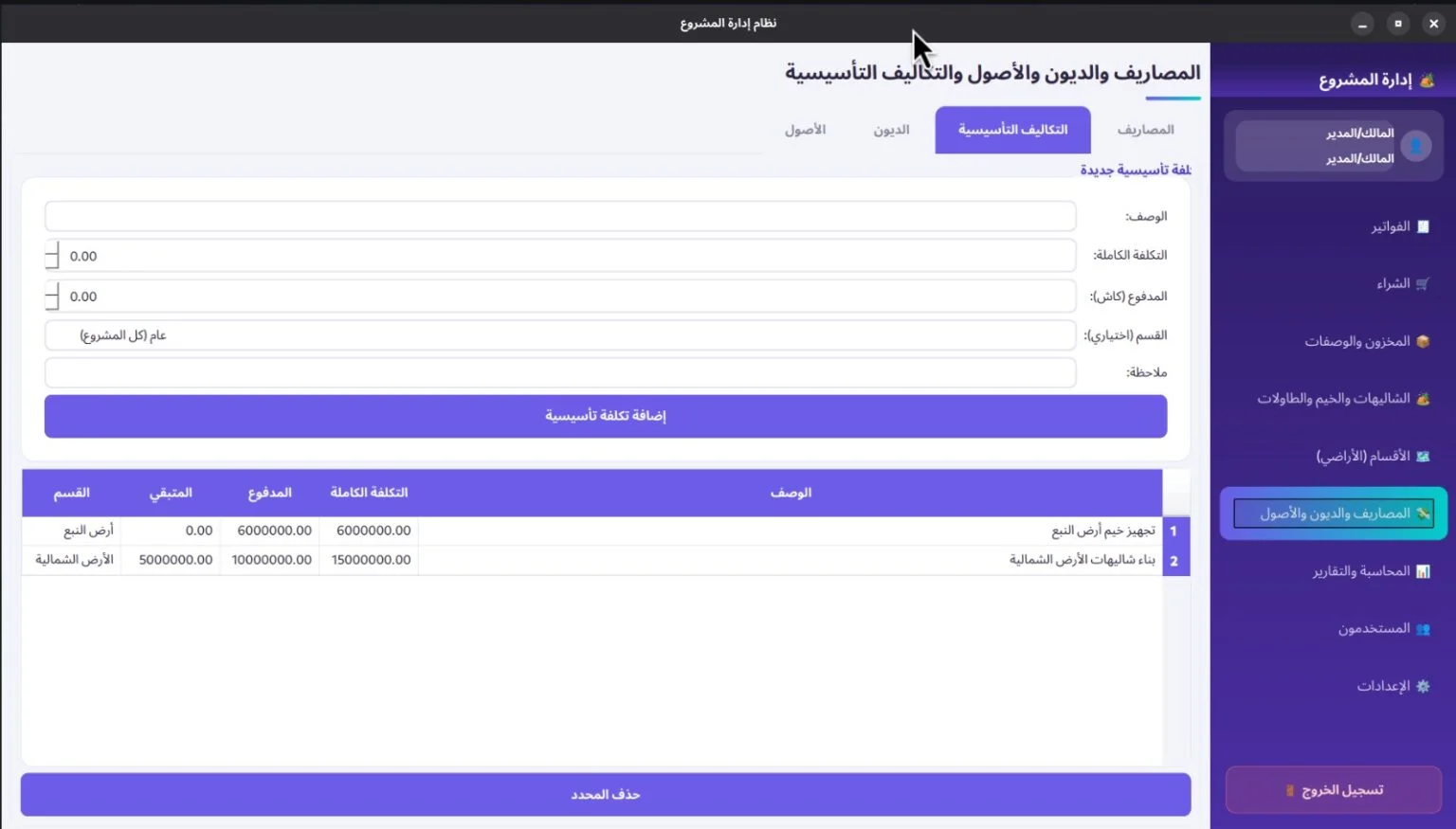This screenshot has width=1456, height=829.
Task: Click إضافة تكلفة تأسيسية button
Action: [x=606, y=416]
